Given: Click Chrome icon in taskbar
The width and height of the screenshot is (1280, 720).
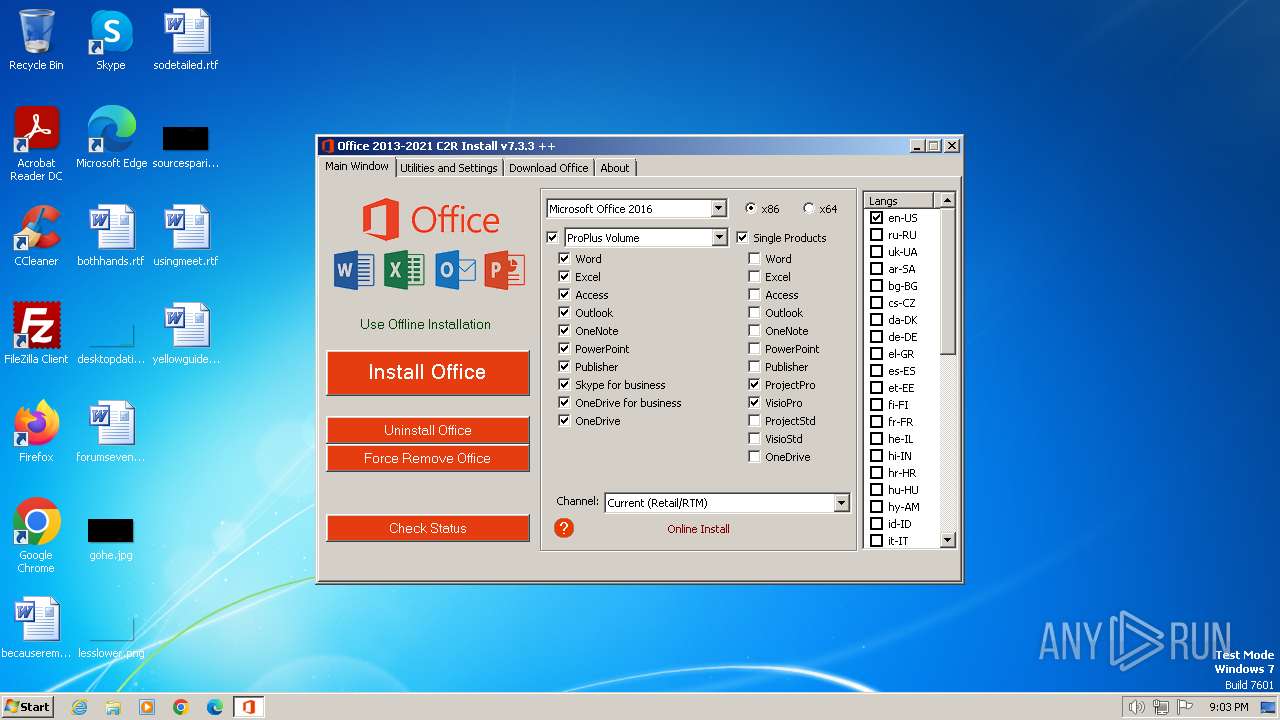Looking at the screenshot, I should [x=181, y=707].
